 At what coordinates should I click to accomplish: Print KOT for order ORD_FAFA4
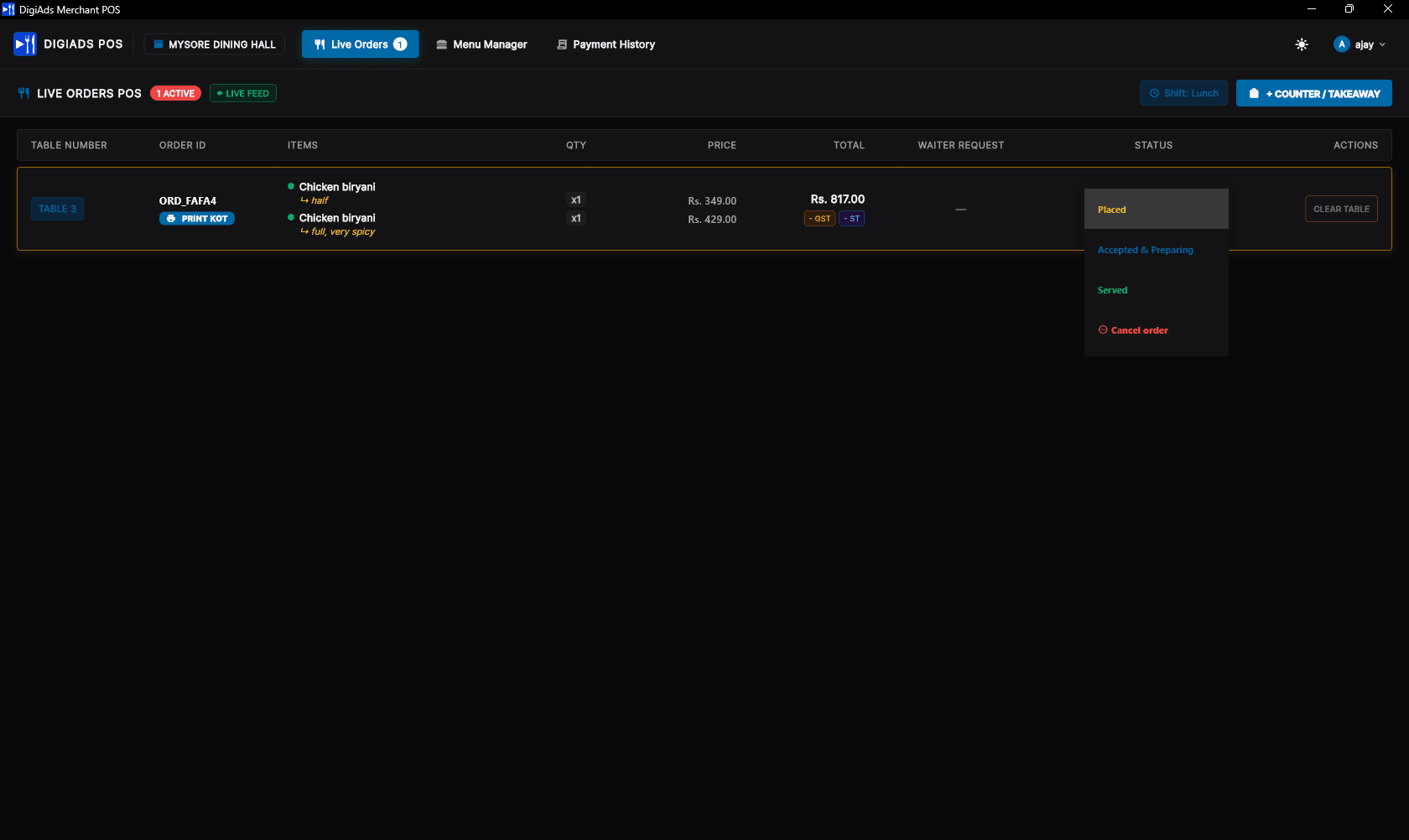[x=197, y=219]
